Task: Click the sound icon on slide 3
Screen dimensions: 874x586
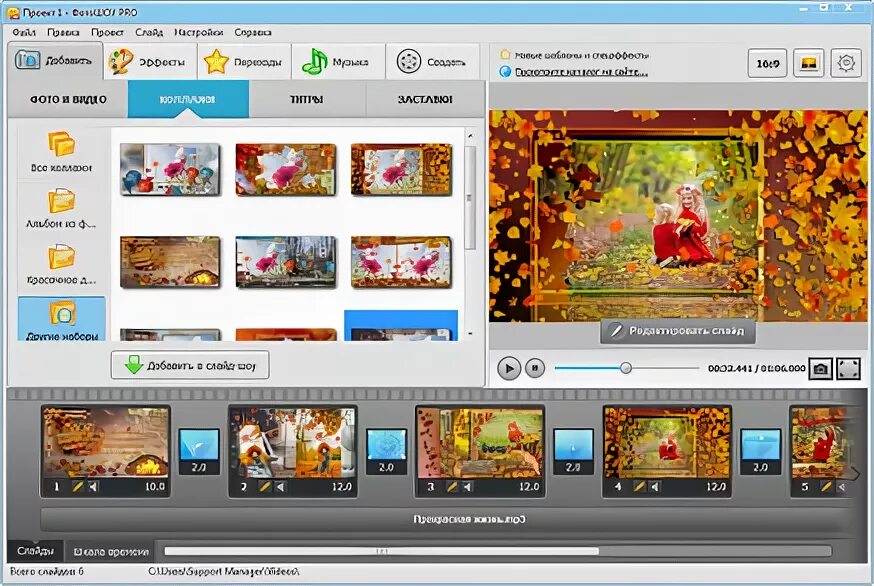Action: coord(468,487)
